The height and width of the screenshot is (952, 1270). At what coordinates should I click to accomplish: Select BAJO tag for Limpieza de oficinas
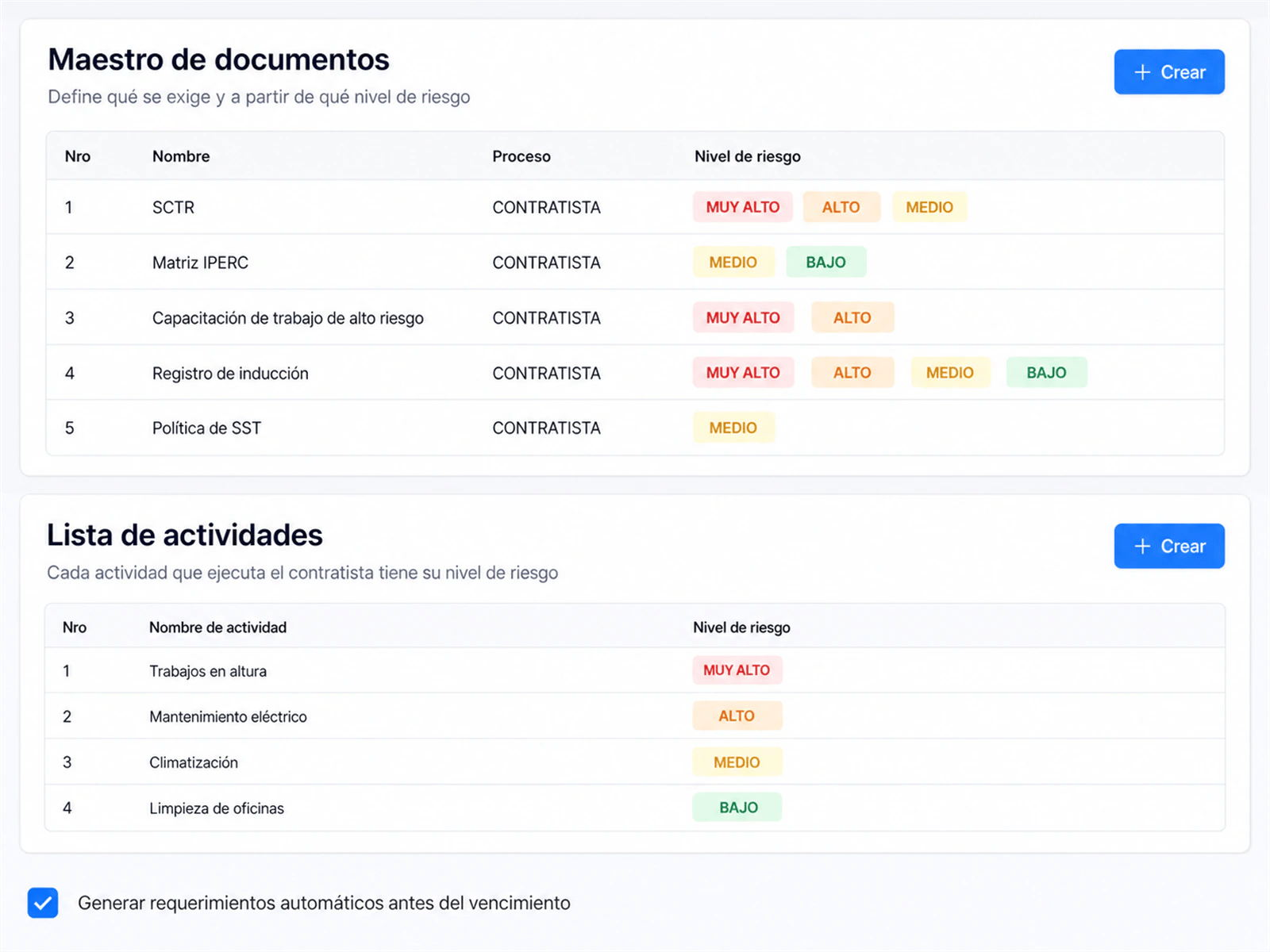pyautogui.click(x=737, y=807)
